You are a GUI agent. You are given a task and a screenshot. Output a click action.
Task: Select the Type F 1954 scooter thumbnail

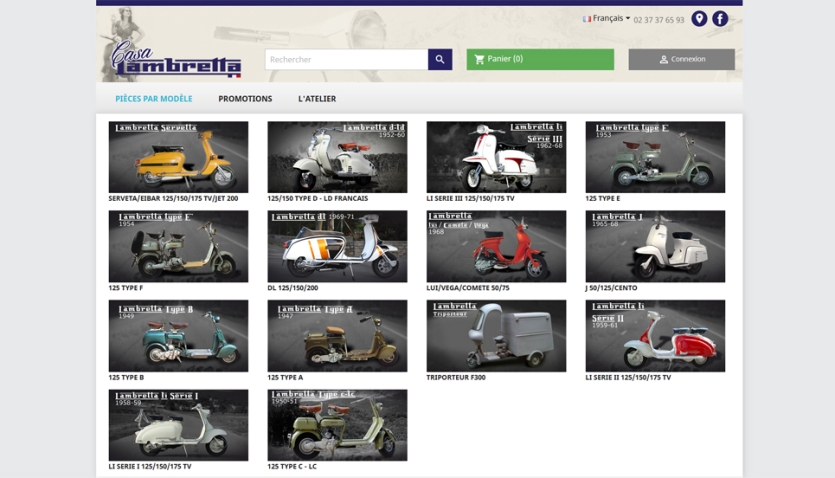tap(178, 246)
